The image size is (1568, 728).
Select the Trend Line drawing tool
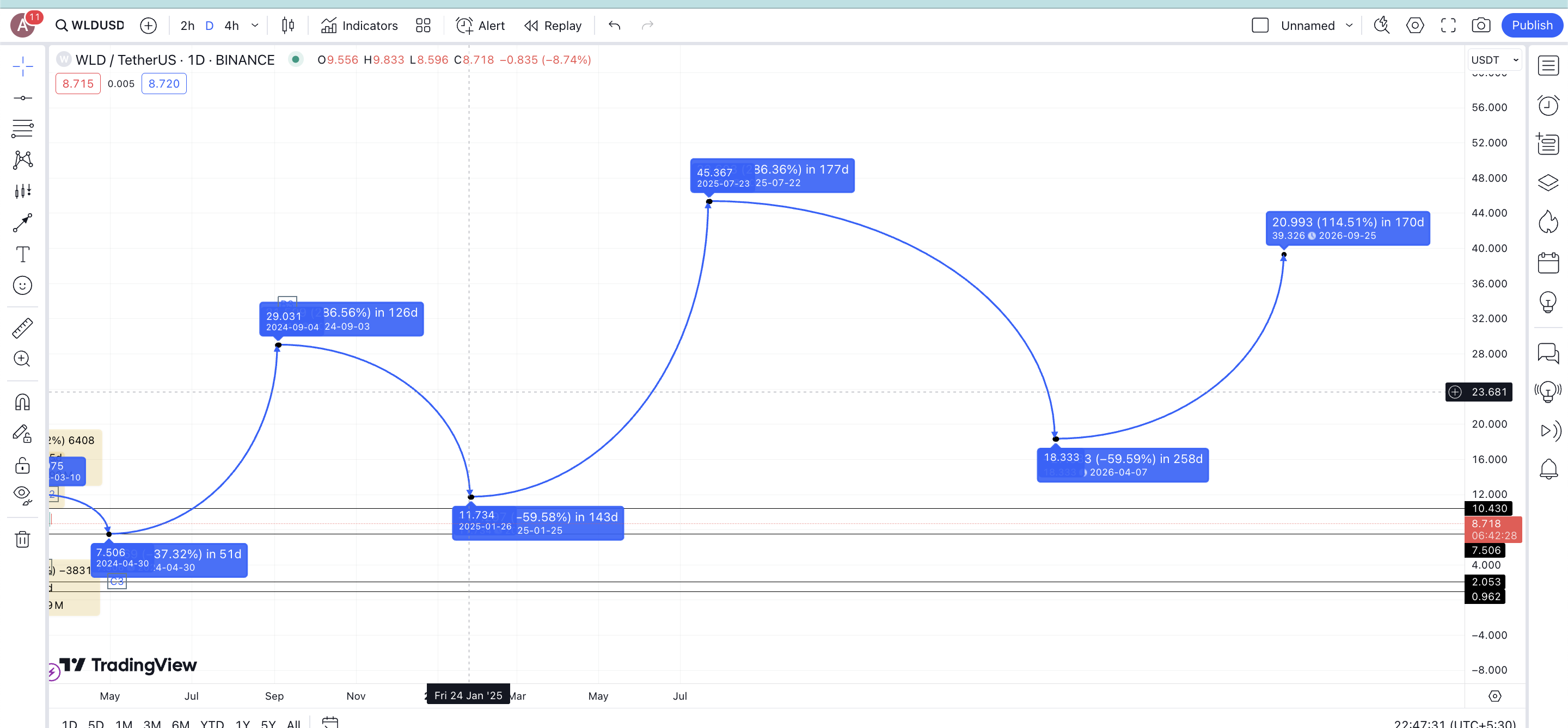coord(22,98)
